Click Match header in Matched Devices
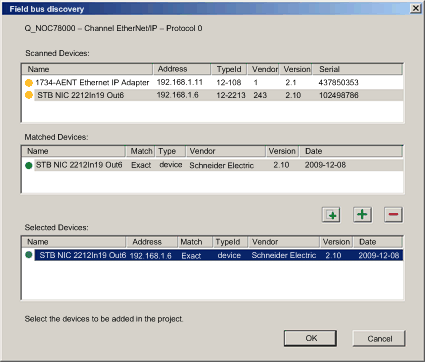This screenshot has height=363, width=426. [140, 151]
